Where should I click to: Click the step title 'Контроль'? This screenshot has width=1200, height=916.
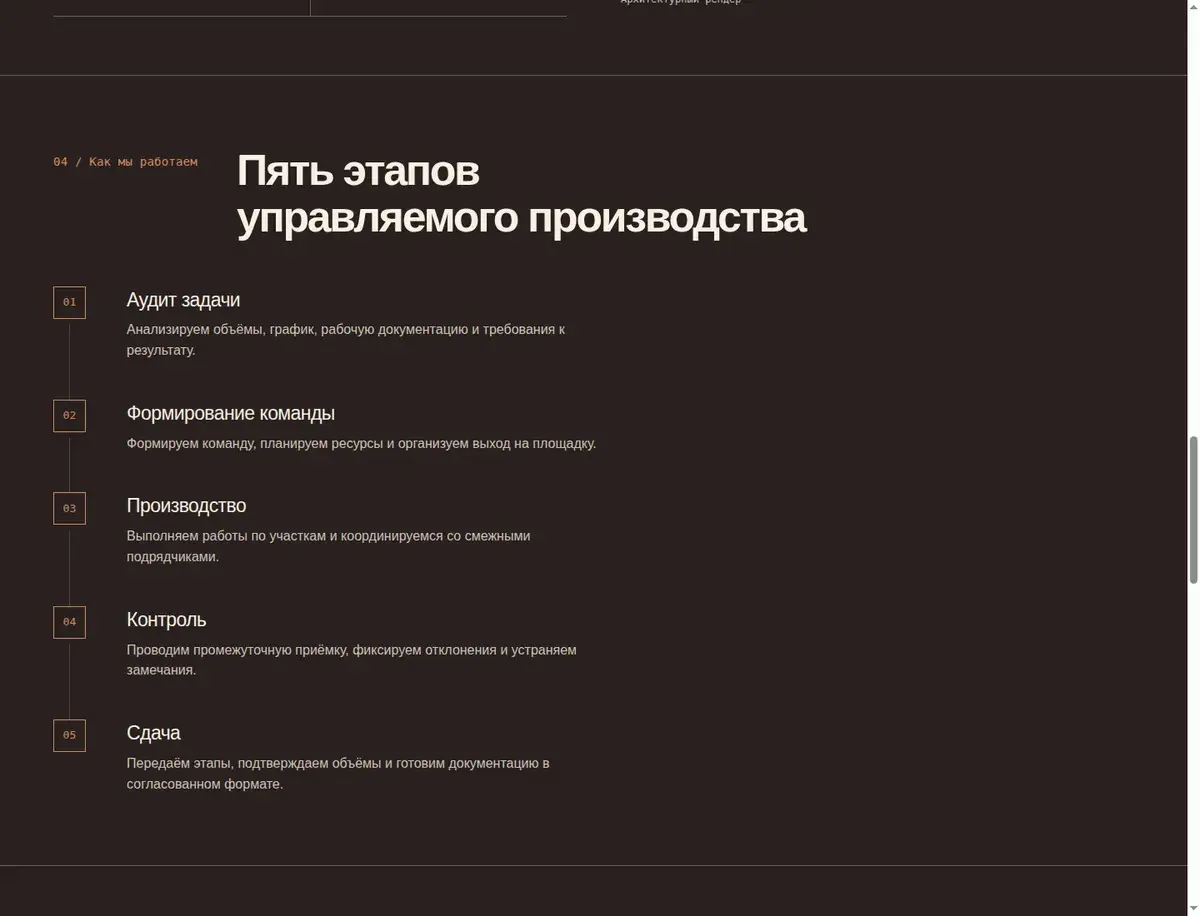(166, 620)
